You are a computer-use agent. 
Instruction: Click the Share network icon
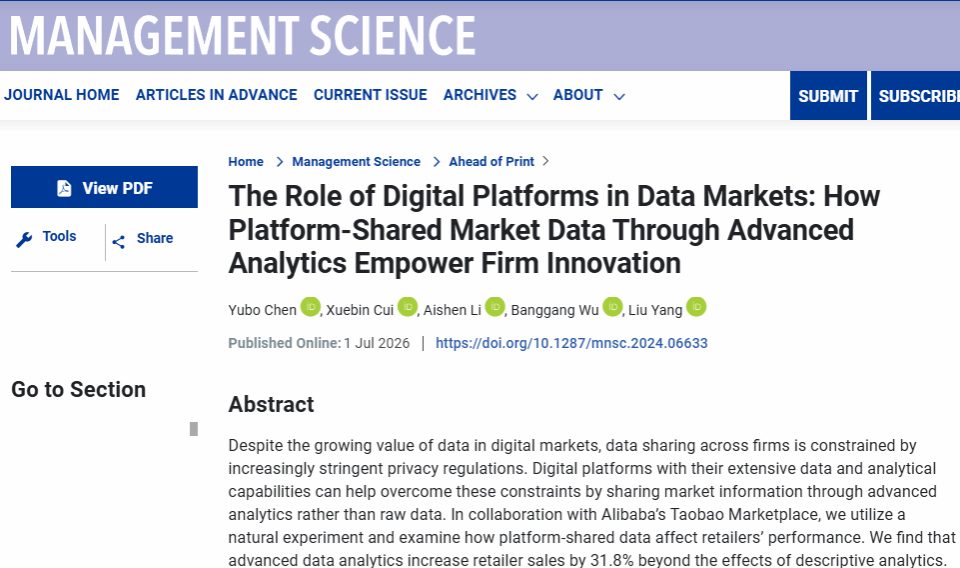coord(119,242)
